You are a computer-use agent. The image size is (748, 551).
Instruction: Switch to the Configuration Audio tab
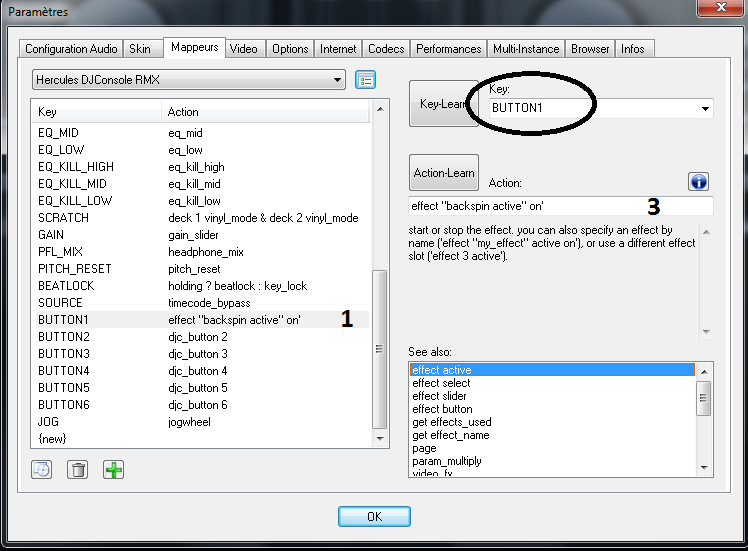point(71,48)
